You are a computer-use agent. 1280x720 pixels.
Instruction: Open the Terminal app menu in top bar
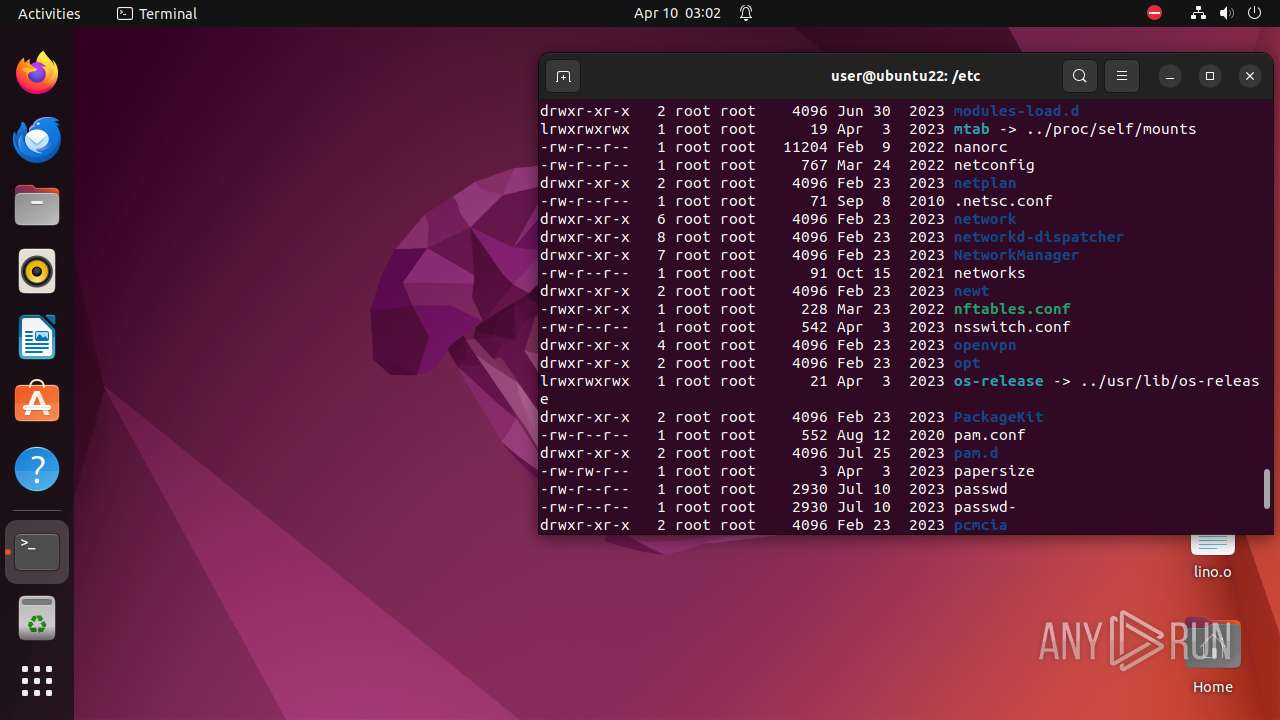[x=157, y=13]
